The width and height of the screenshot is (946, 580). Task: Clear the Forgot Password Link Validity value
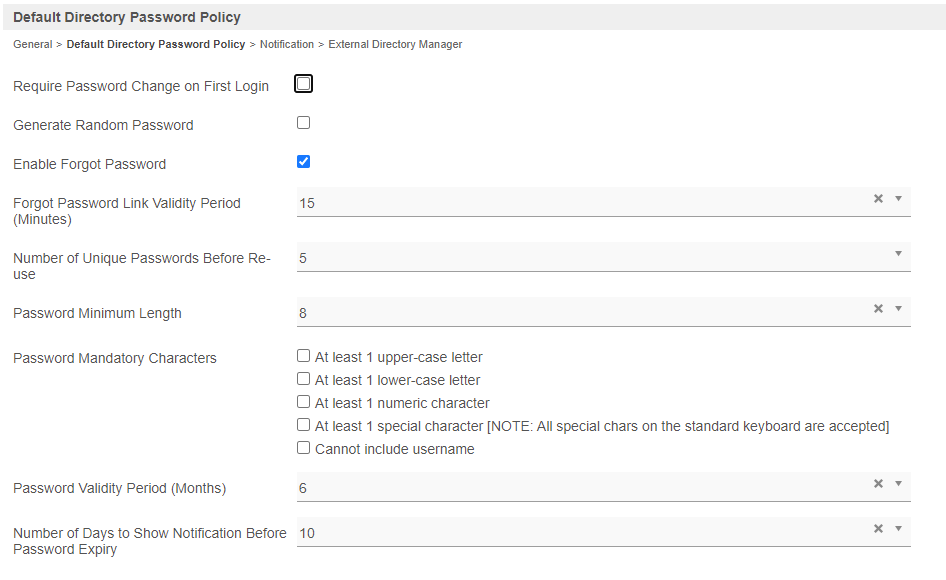tap(878, 199)
